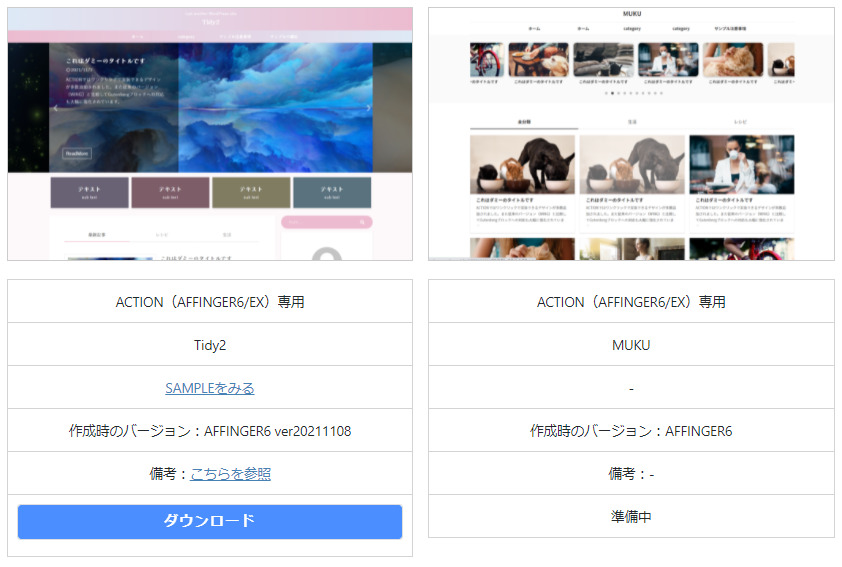This screenshot has width=842, height=567.
Task: Follow the こちらを参照 link
Action: pyautogui.click(x=230, y=474)
